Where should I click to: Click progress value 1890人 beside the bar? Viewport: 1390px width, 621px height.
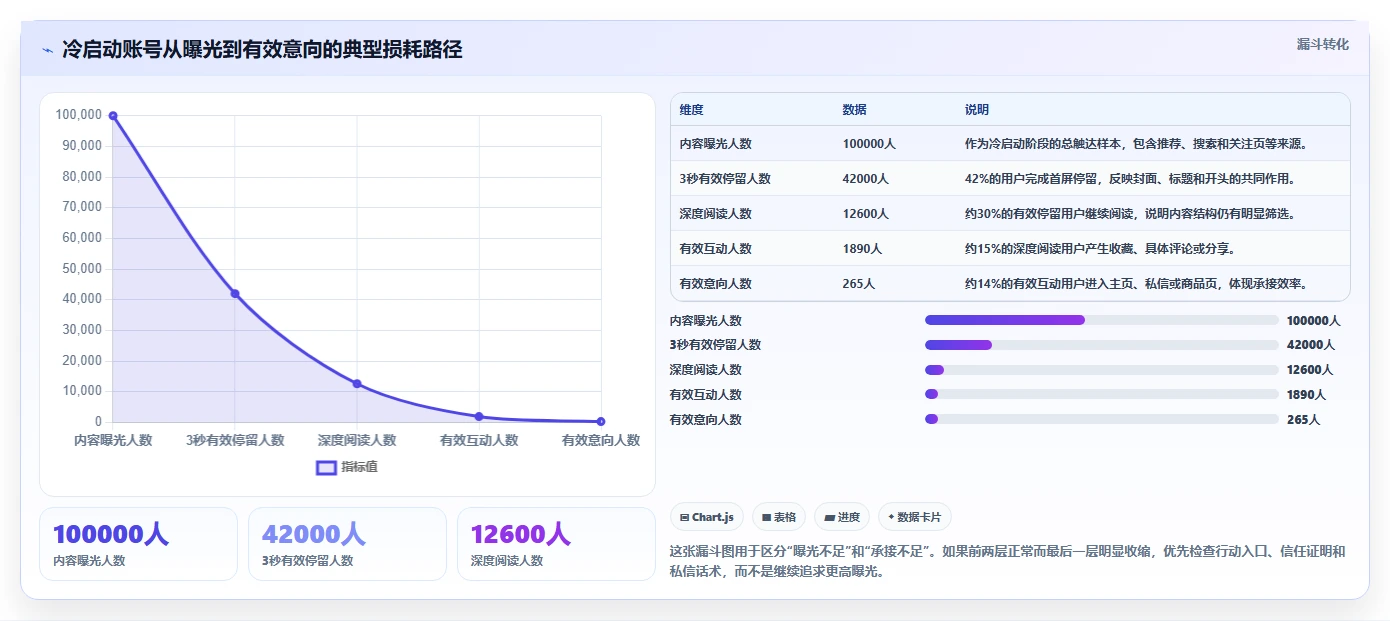[1306, 395]
